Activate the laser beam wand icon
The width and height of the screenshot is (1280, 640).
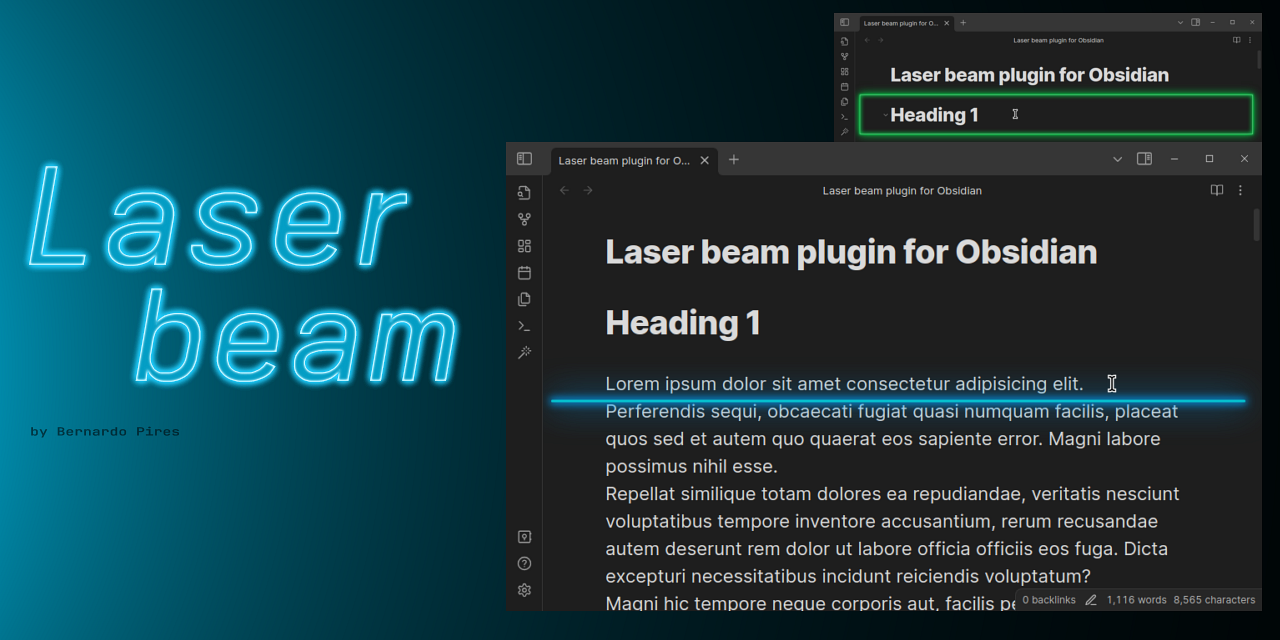524,352
